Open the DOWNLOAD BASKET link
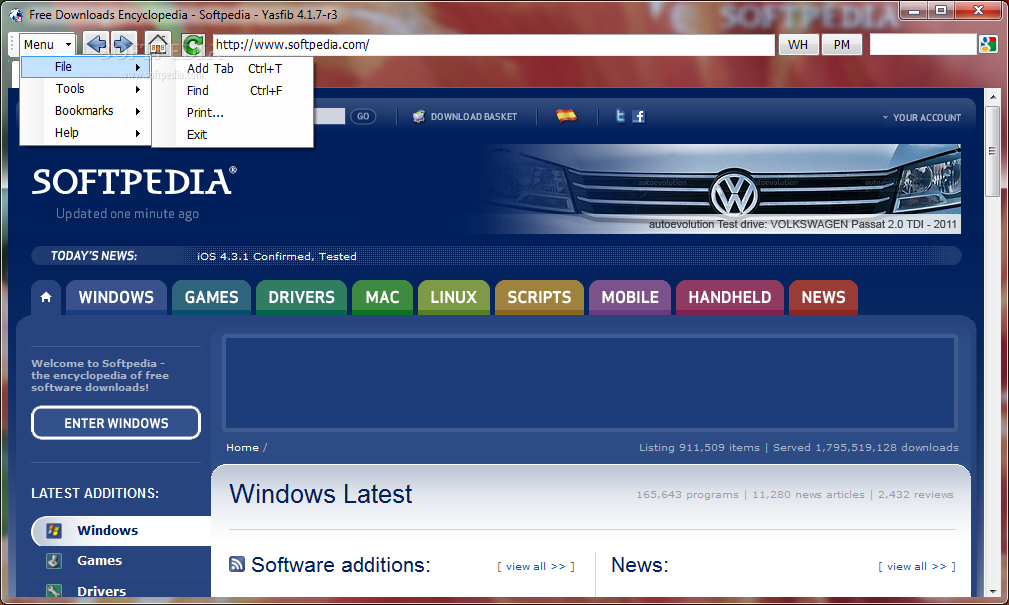 pyautogui.click(x=474, y=117)
